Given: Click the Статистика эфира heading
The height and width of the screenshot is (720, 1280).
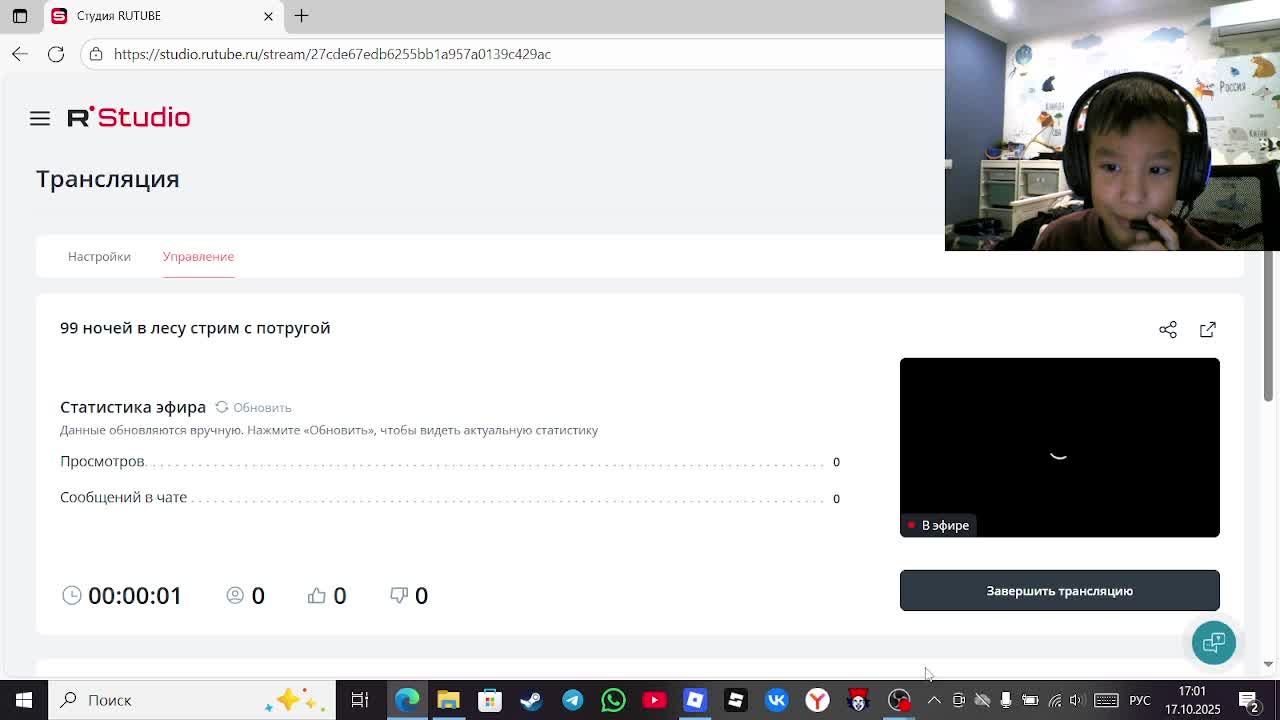Looking at the screenshot, I should pyautogui.click(x=133, y=407).
